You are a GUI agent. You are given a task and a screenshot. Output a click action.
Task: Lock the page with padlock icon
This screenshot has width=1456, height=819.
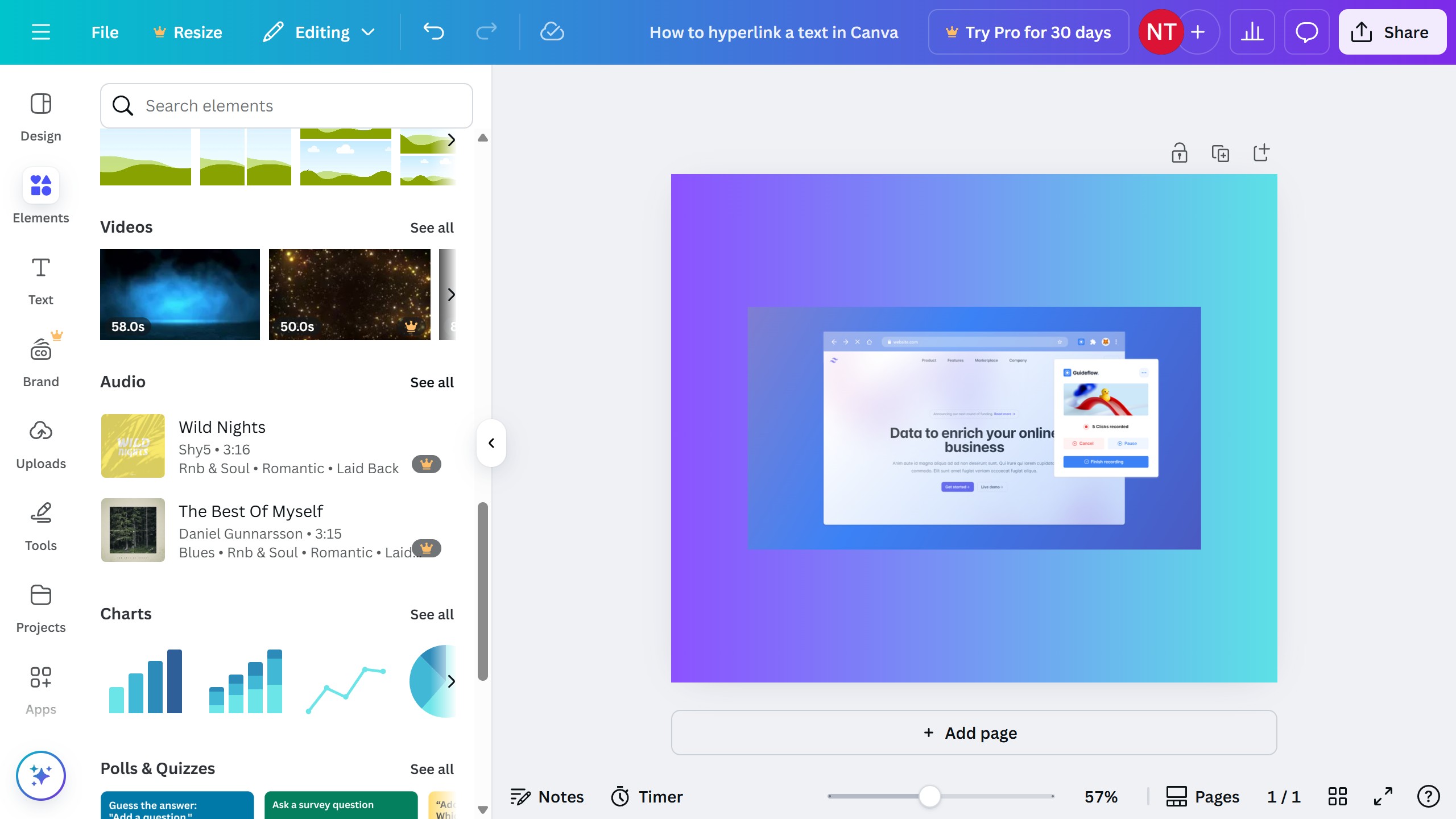1179,153
